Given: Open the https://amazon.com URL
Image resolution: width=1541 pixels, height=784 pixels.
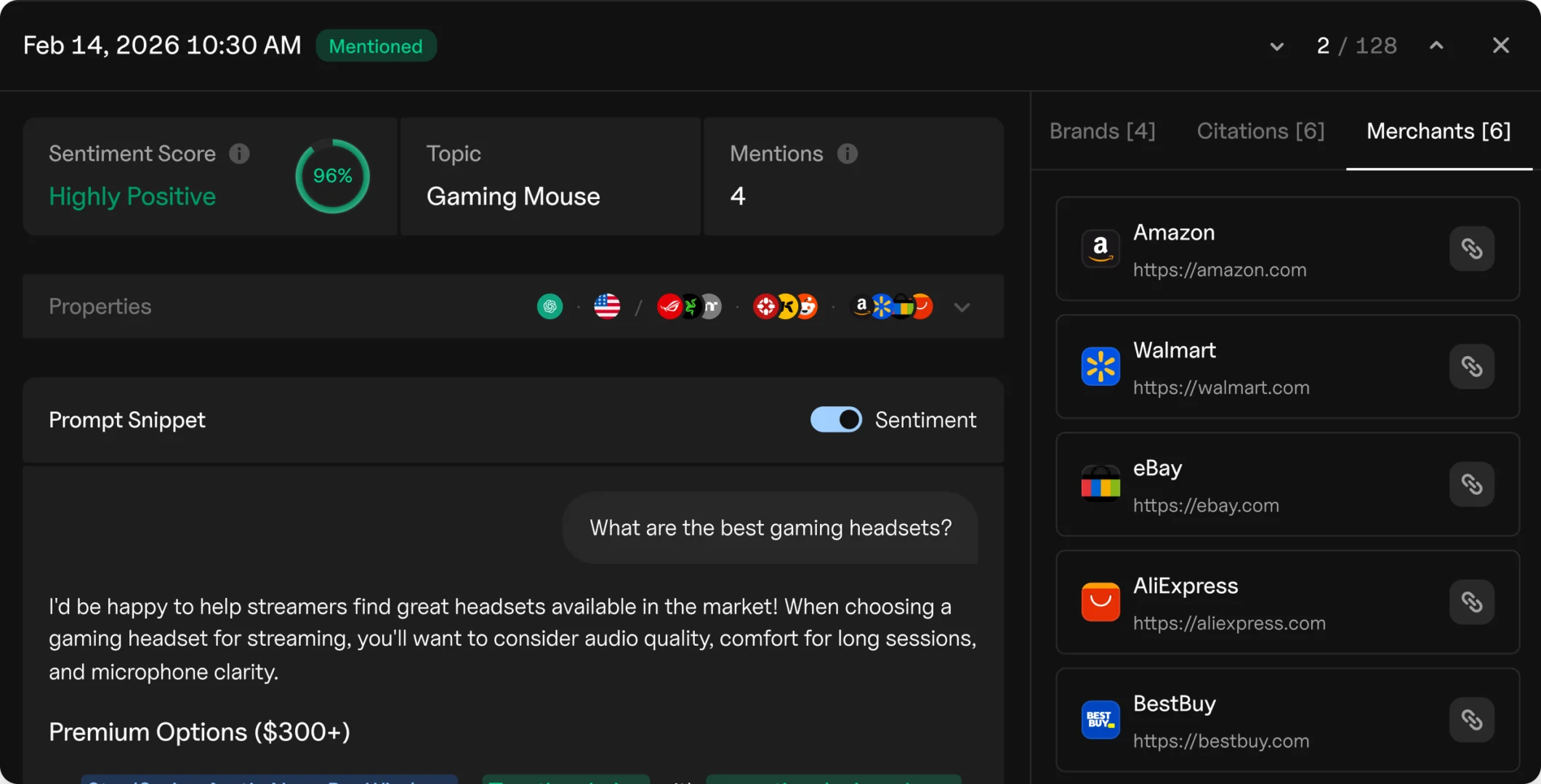Looking at the screenshot, I should coord(1220,270).
